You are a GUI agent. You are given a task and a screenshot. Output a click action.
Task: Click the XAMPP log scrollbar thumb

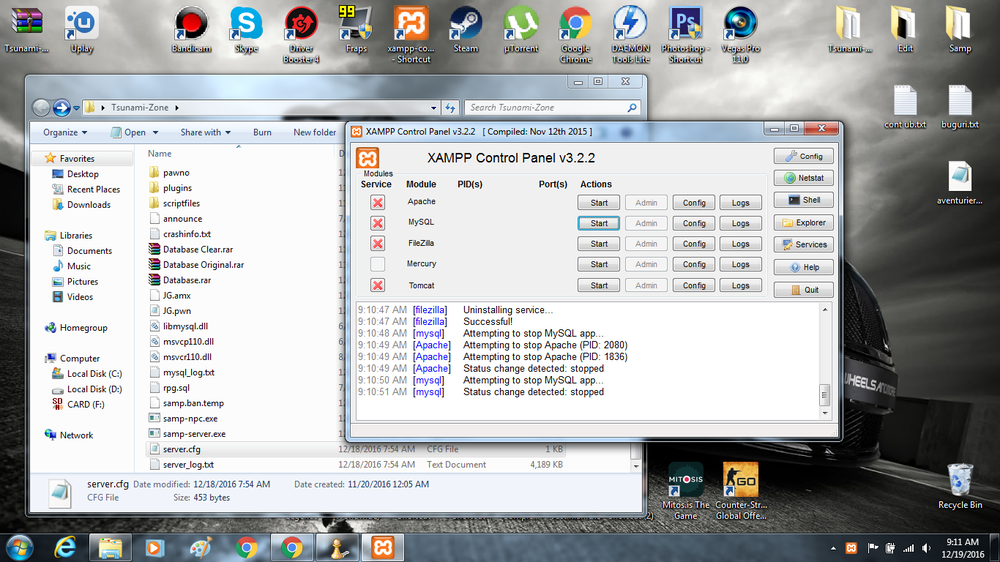click(824, 395)
